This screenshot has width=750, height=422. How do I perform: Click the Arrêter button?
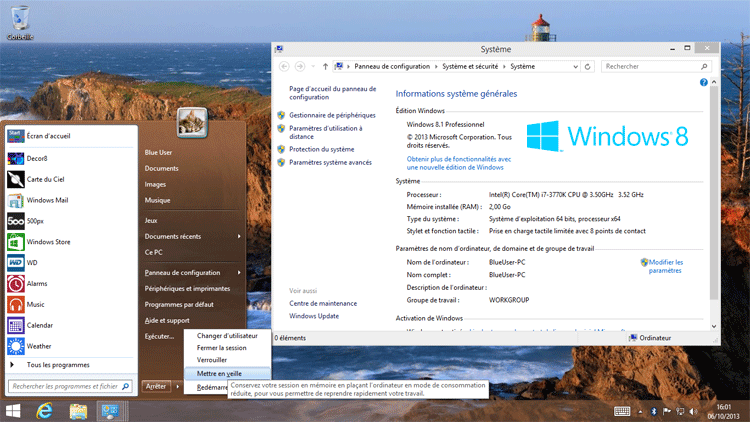click(155, 386)
